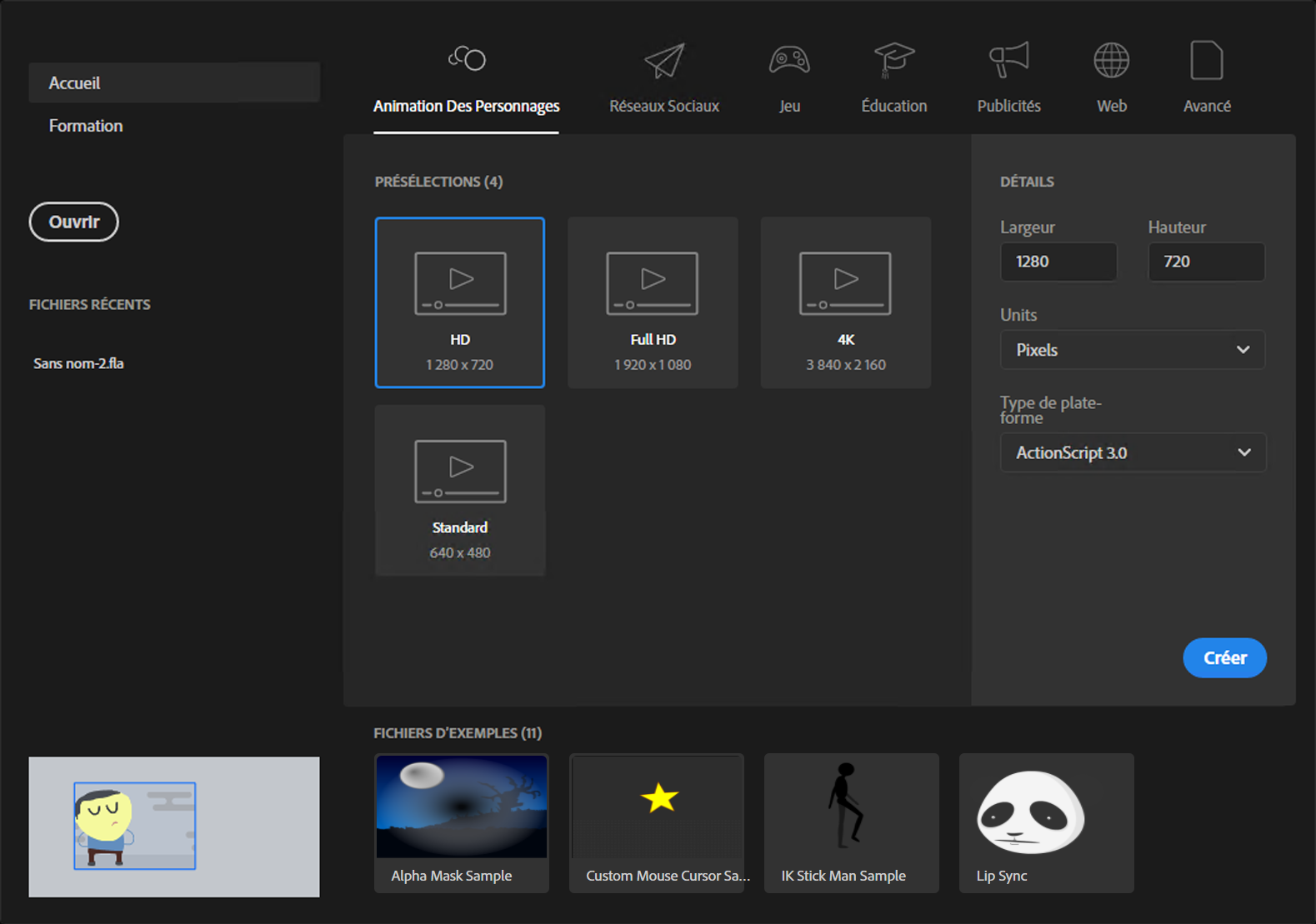Click the Ouvrir button
This screenshot has width=1316, height=924.
[x=74, y=222]
